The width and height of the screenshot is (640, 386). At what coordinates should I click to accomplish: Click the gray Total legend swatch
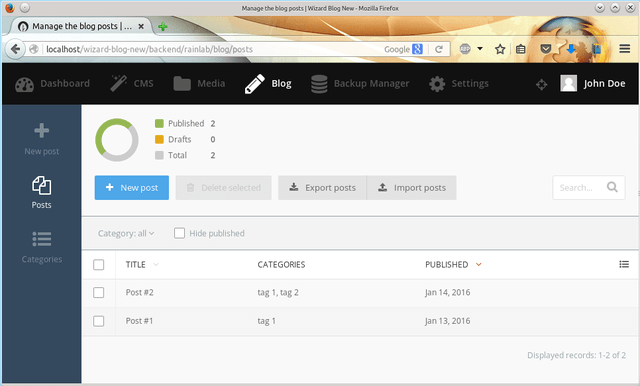pyautogui.click(x=159, y=155)
